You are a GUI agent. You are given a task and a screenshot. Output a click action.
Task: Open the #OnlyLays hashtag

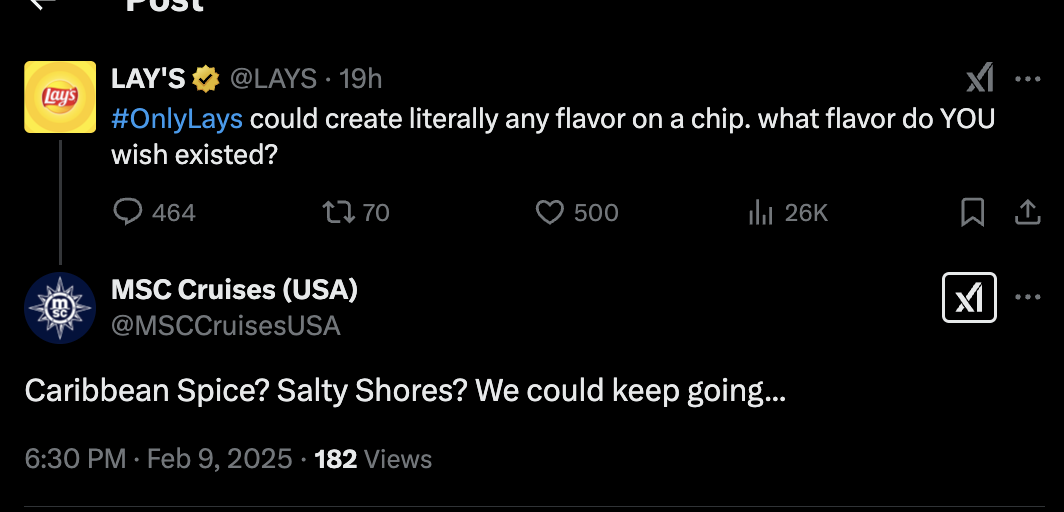[x=177, y=118]
